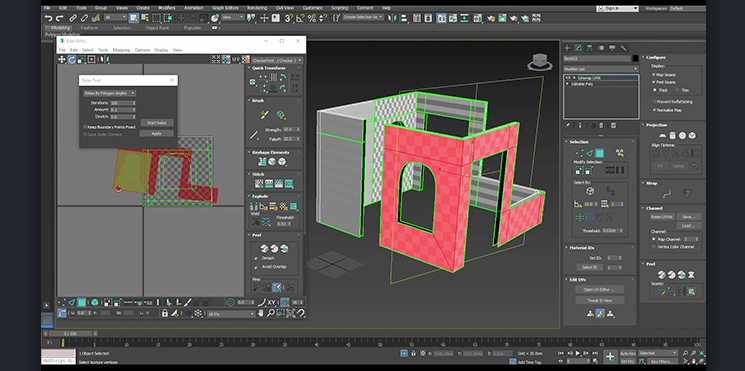The width and height of the screenshot is (745, 371).
Task: Open the All IDs dropdown in Edit UVWs
Action: point(231,314)
